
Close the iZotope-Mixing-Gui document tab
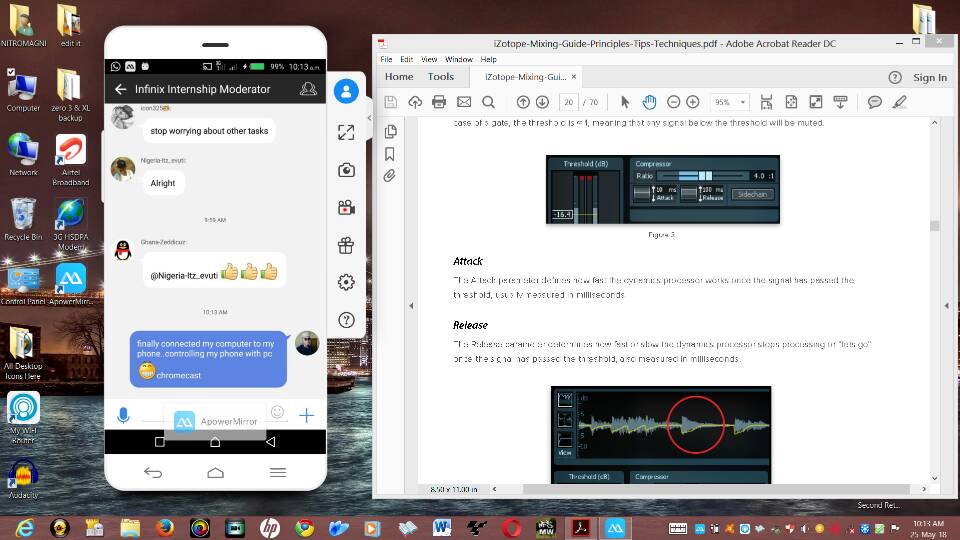[574, 77]
